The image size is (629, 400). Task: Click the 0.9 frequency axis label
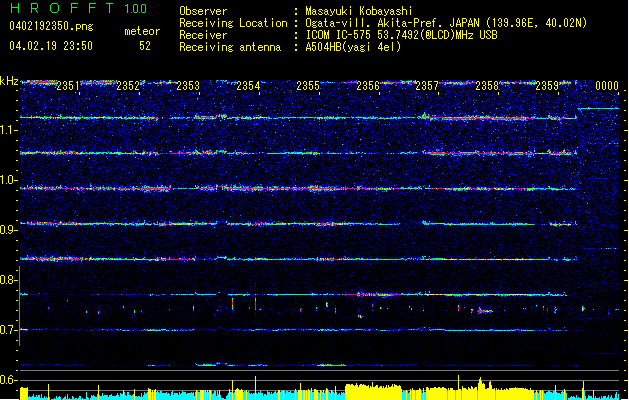[x=8, y=230]
